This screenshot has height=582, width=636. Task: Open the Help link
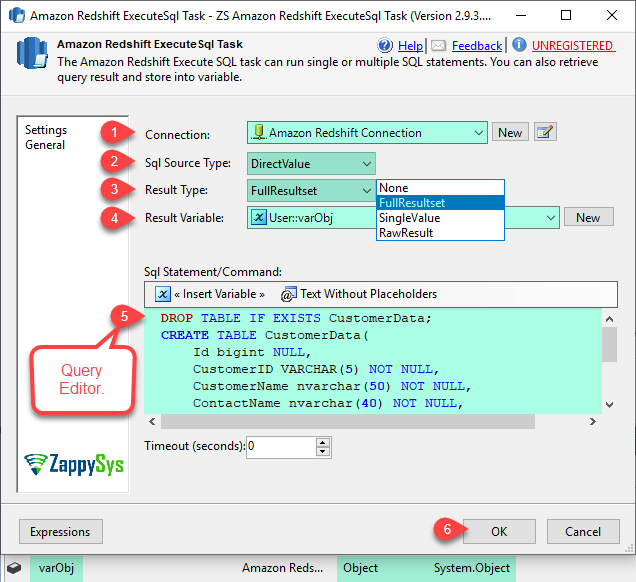[410, 46]
